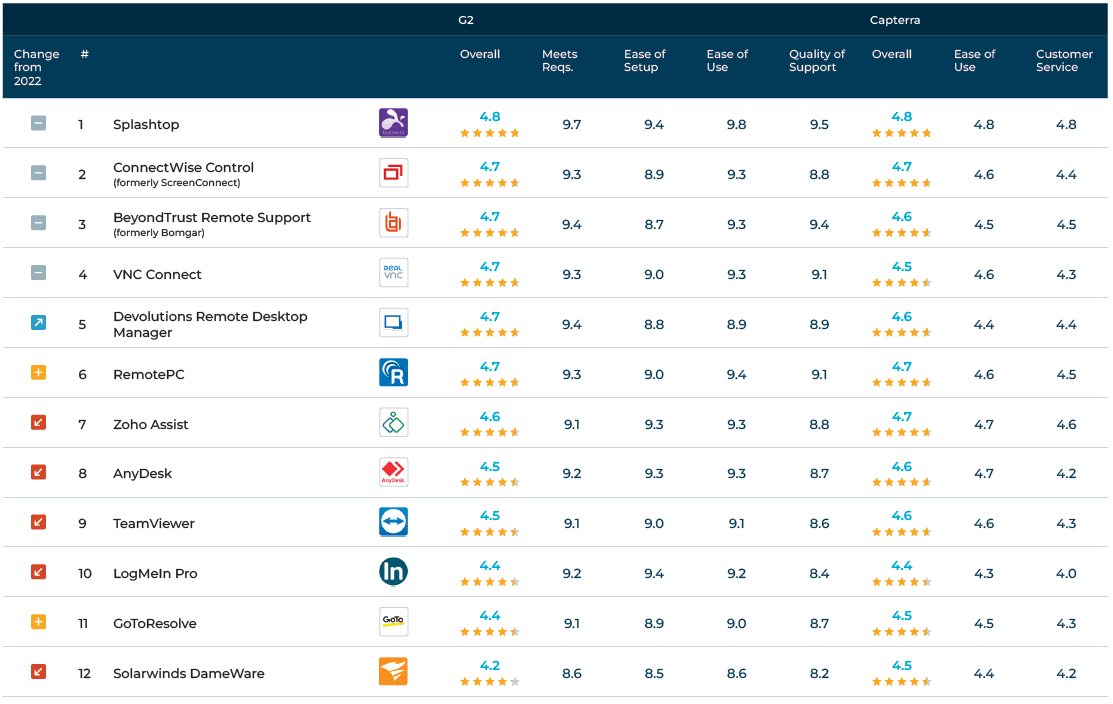Click the G2 Overall column header
The height and width of the screenshot is (704, 1113).
pyautogui.click(x=480, y=54)
